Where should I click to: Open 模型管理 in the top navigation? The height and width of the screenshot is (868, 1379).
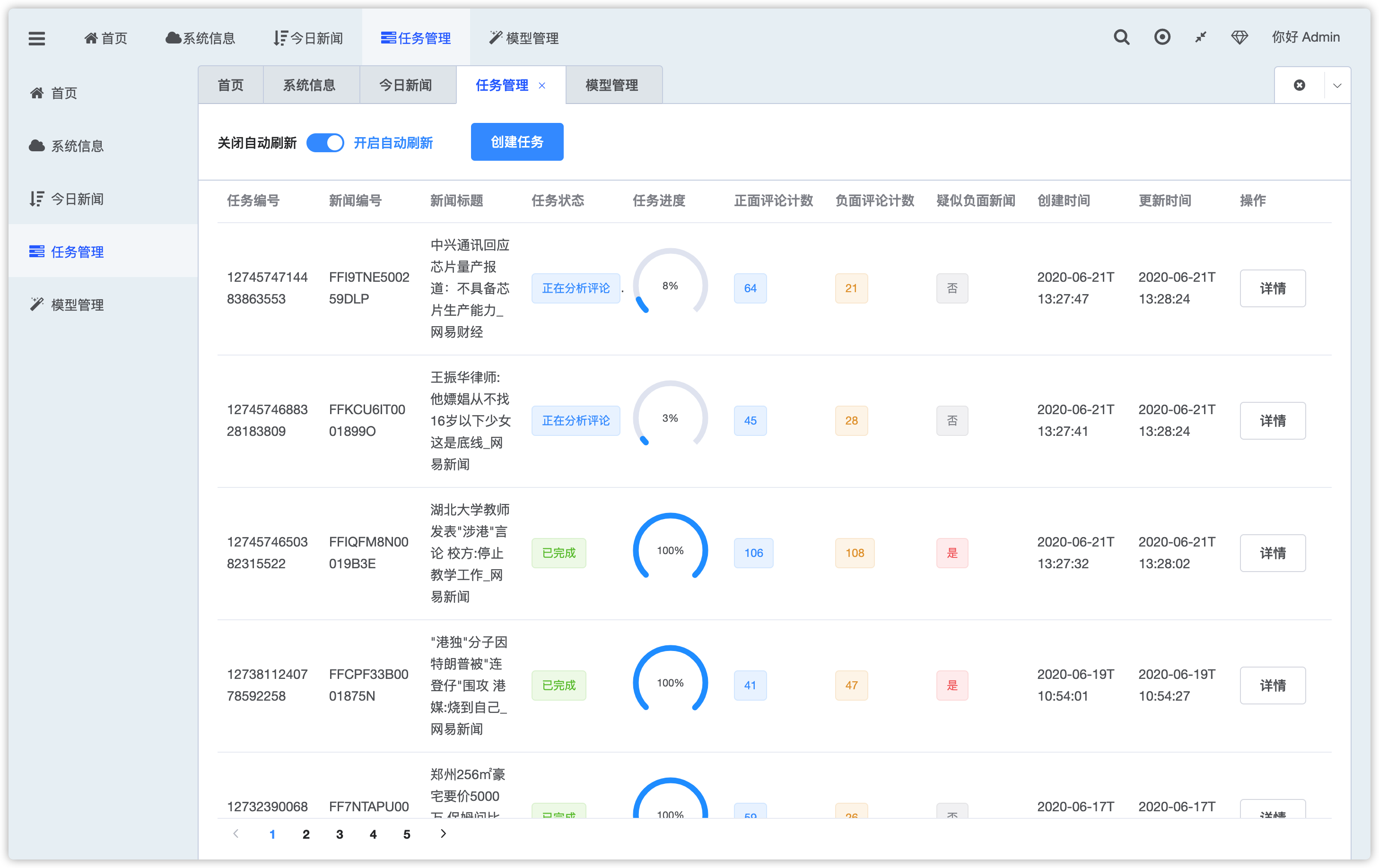pos(524,38)
